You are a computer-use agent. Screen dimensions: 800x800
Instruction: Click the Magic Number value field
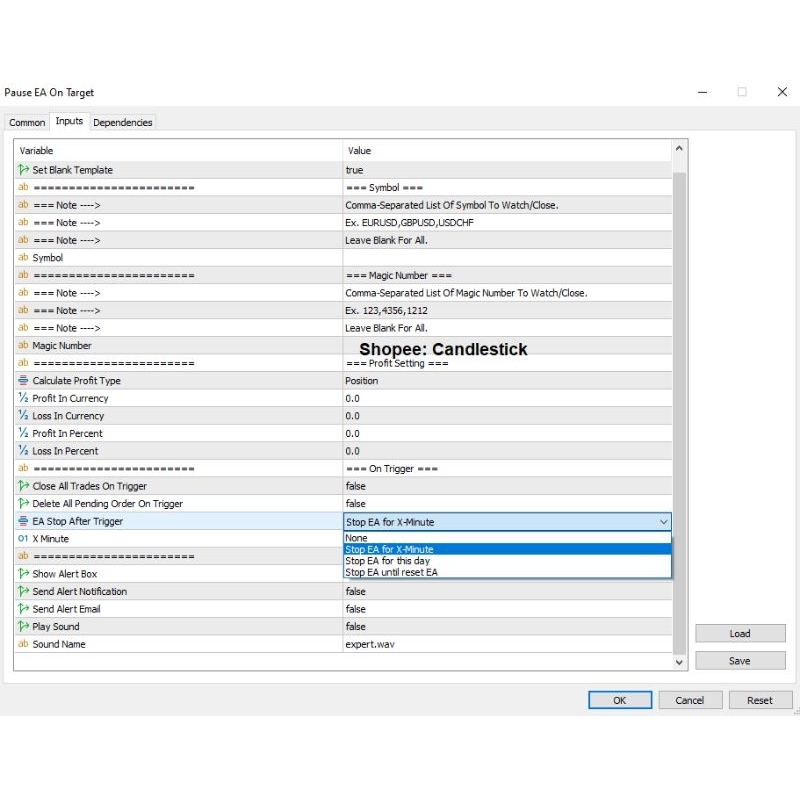tap(506, 346)
